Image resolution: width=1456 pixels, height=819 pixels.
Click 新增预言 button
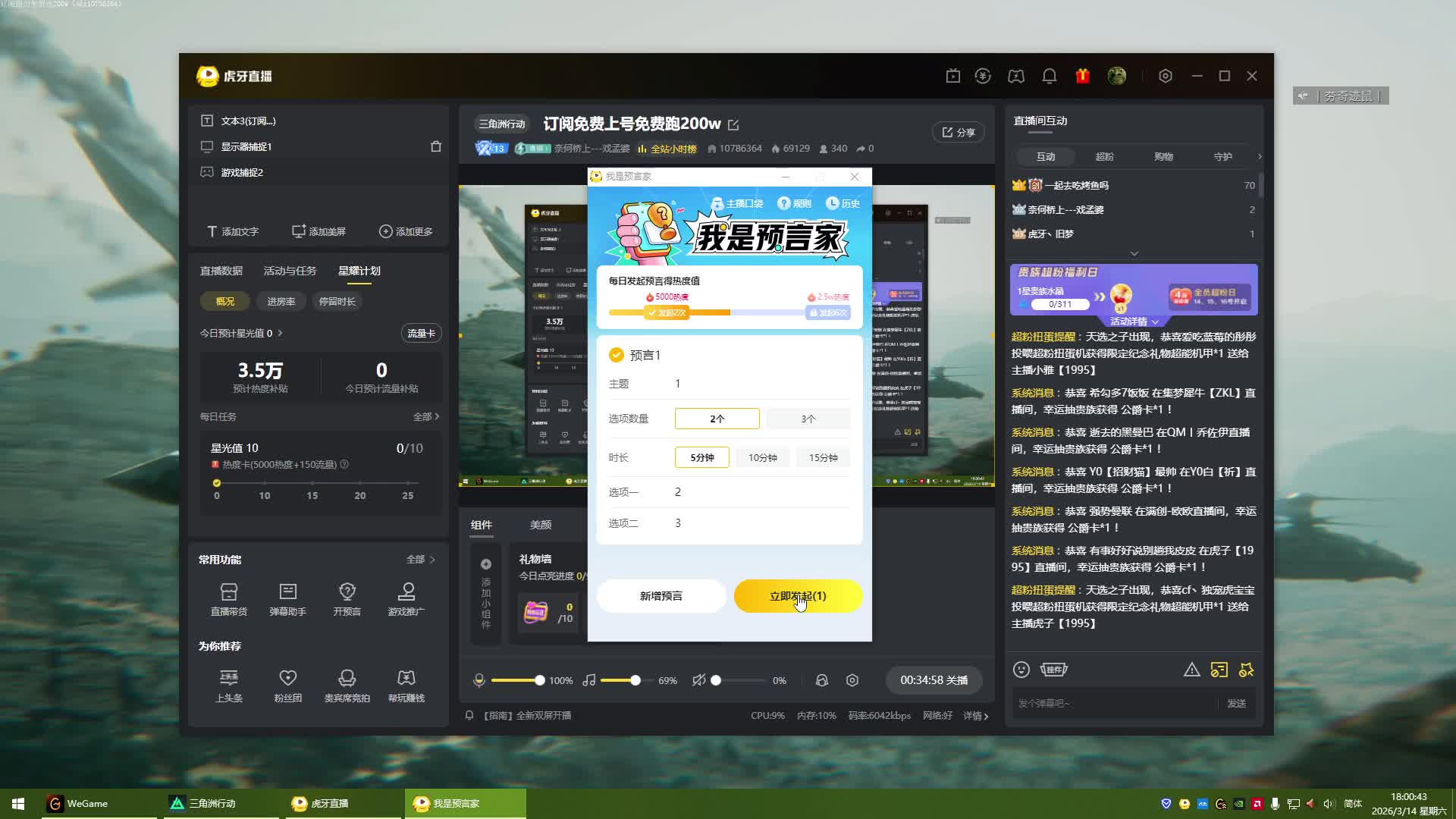pos(661,596)
